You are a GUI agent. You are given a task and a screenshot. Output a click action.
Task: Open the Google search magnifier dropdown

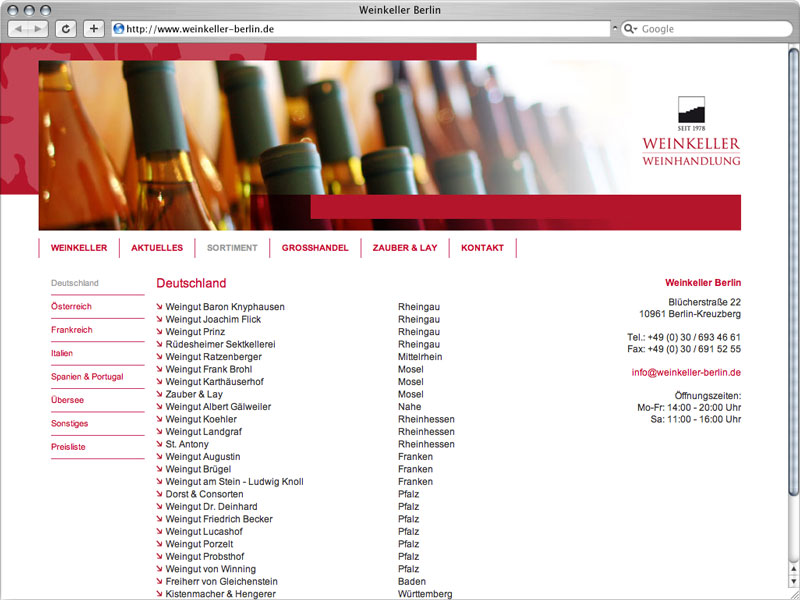[631, 29]
